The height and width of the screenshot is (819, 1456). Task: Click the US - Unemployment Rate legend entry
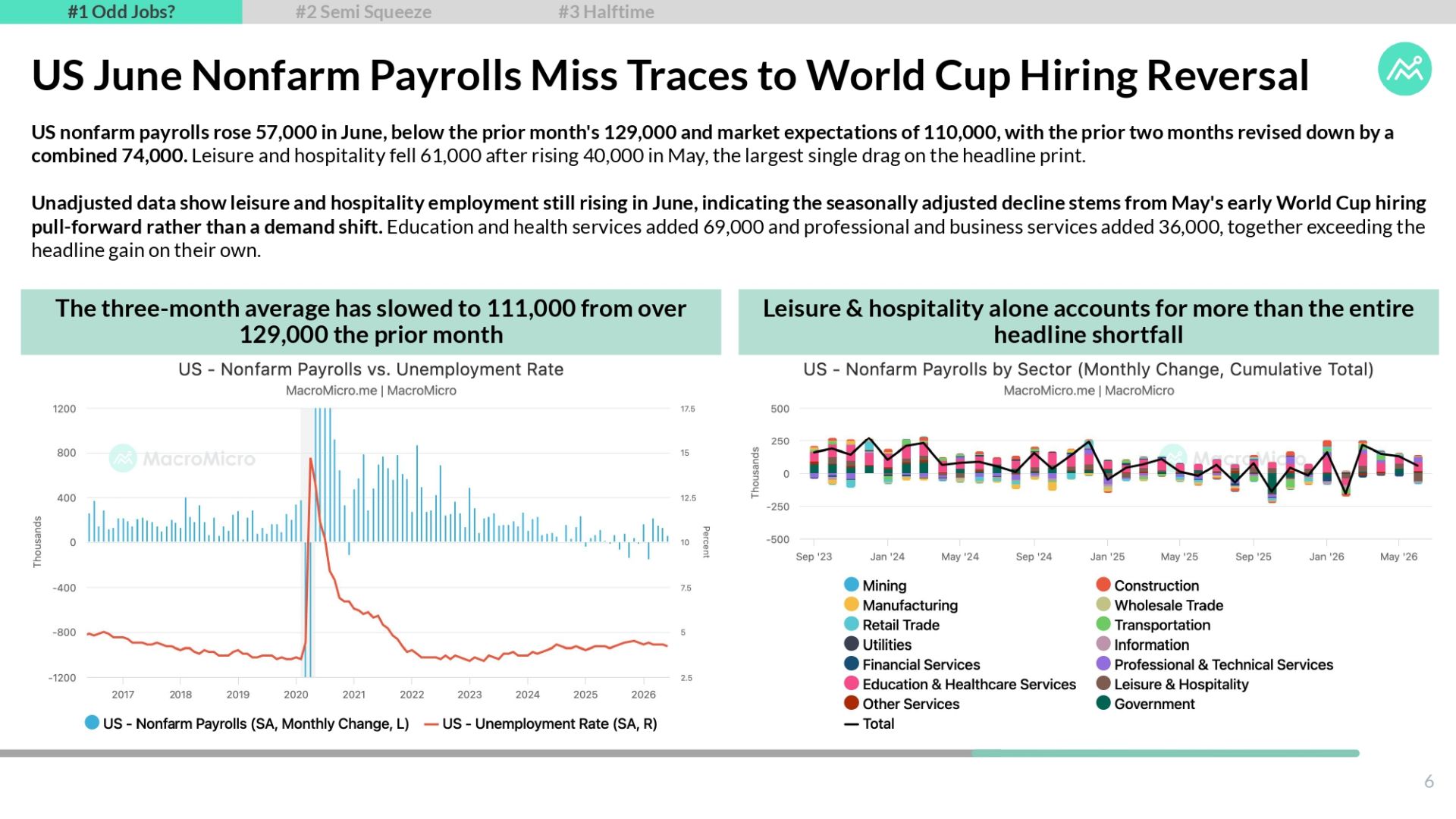click(x=541, y=723)
